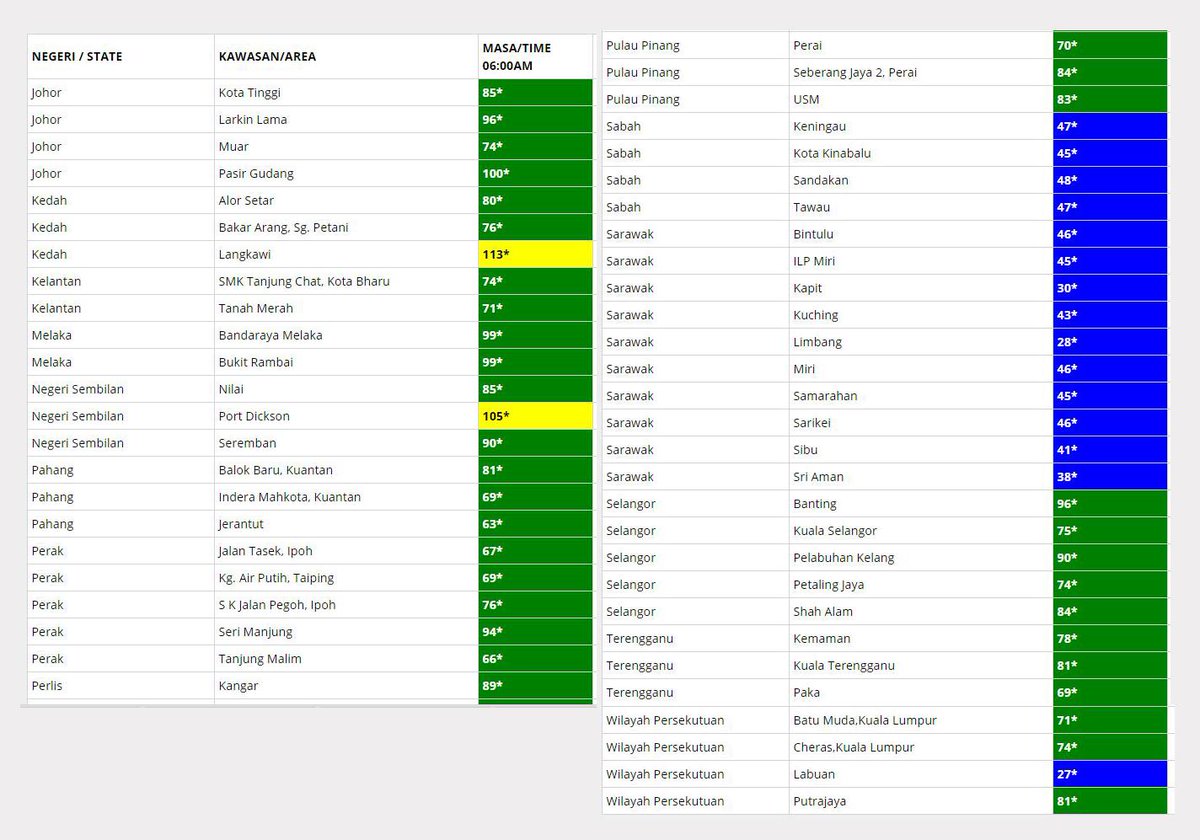Click the 94* reading for Seri Manjung

point(535,633)
